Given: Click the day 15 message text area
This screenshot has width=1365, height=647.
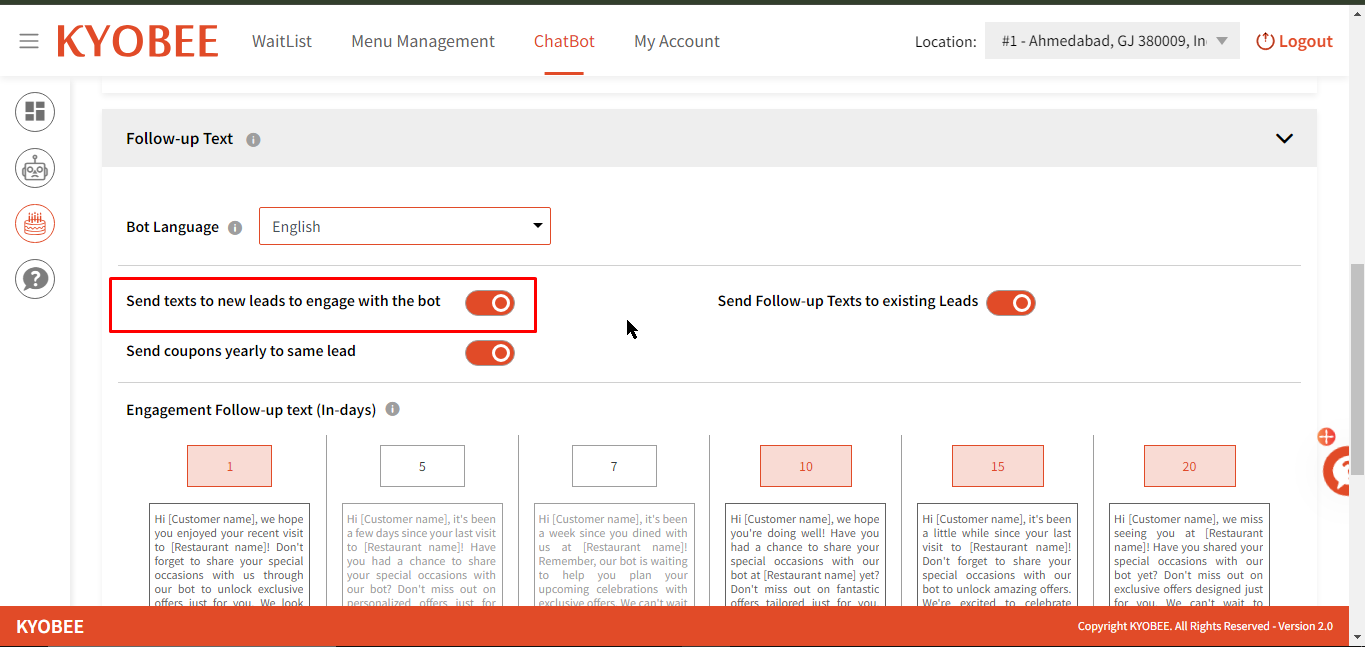Looking at the screenshot, I should pos(997,555).
